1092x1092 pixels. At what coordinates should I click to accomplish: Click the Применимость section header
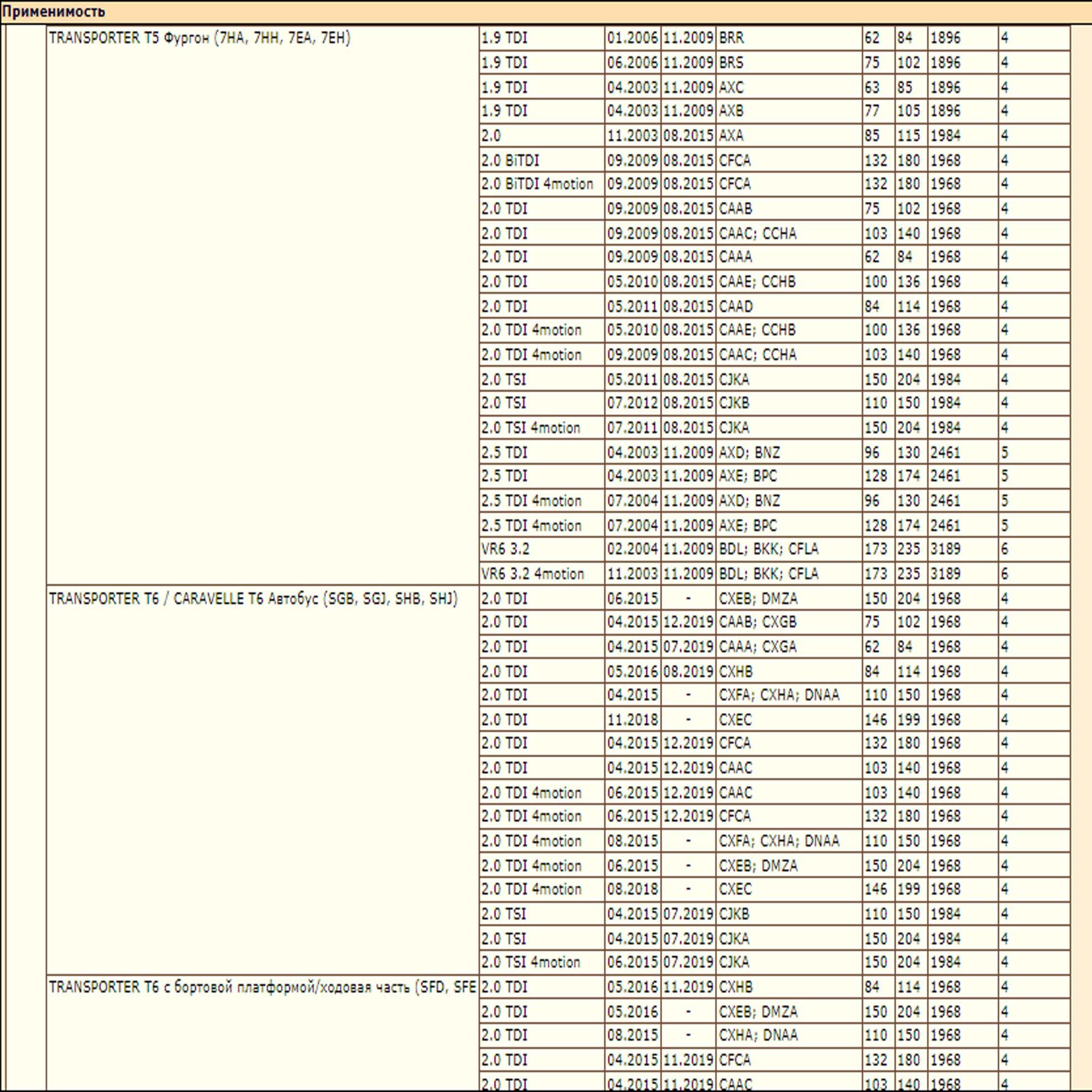(53, 11)
